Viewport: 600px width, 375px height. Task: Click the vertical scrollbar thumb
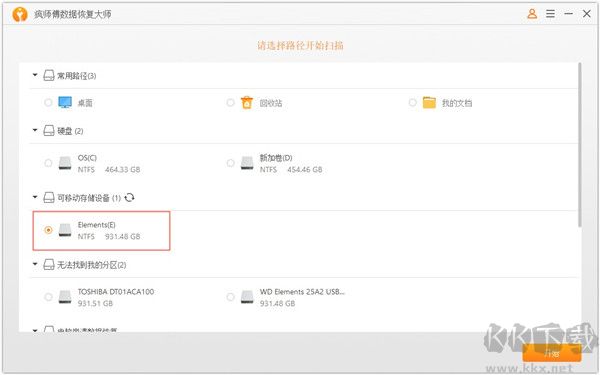pos(580,145)
